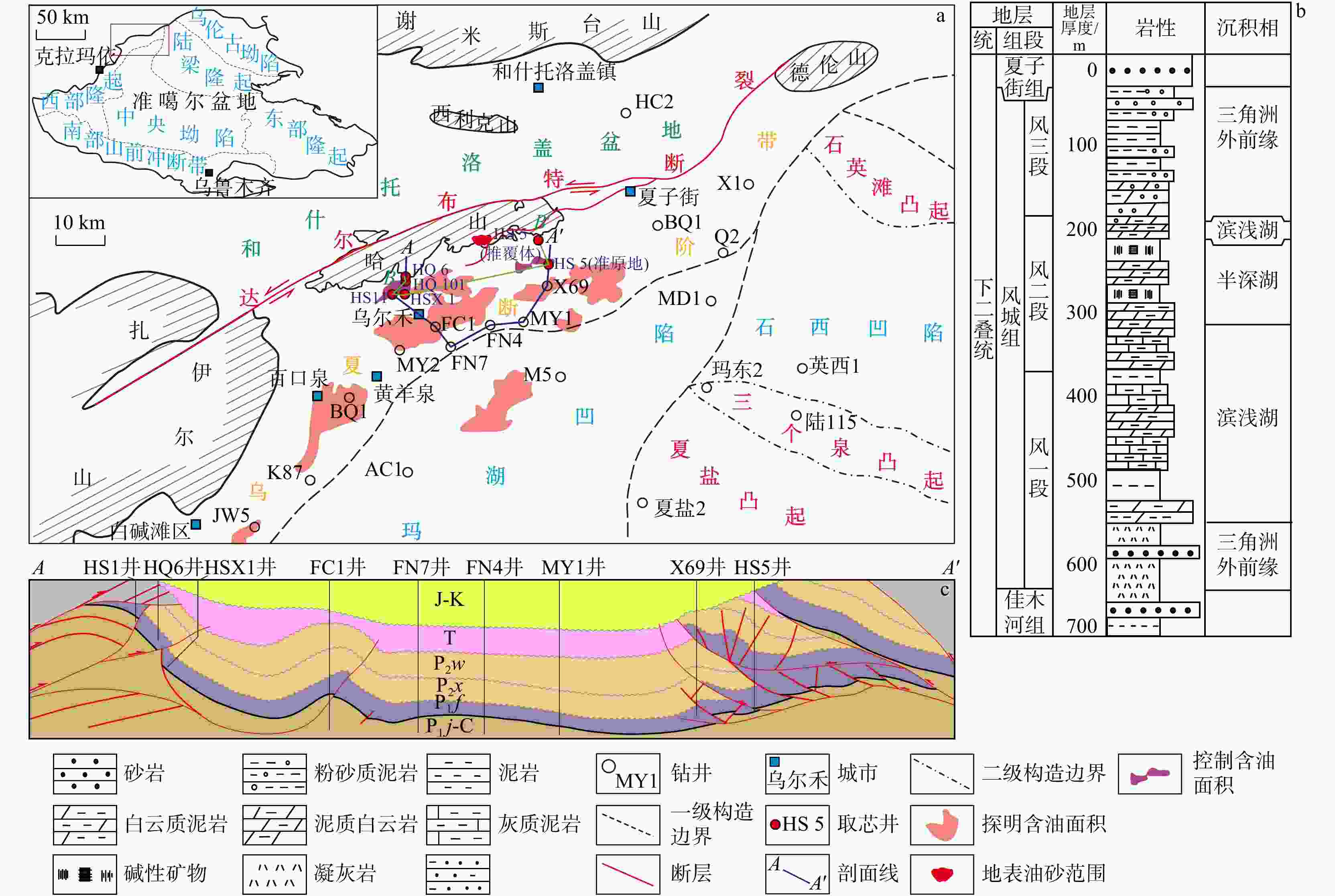Click the dolomitic mudstone (白云质泥岩) legend box
The image size is (1335, 896).
[85, 825]
